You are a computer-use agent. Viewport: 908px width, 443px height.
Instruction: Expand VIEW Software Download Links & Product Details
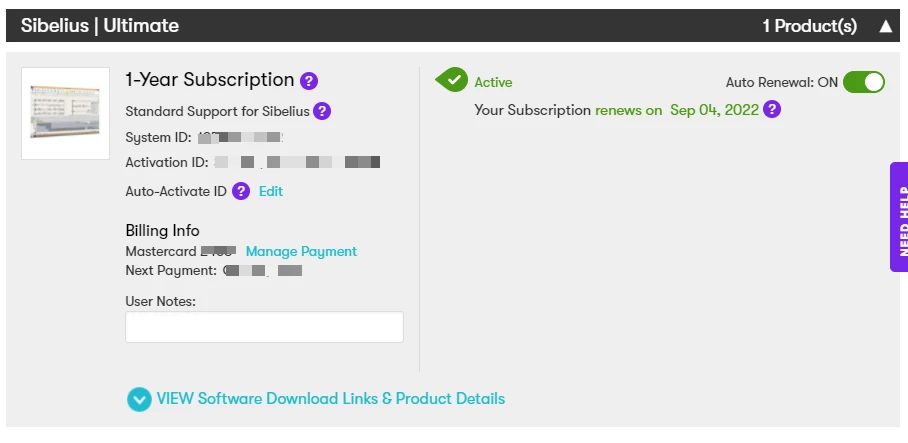pos(330,399)
